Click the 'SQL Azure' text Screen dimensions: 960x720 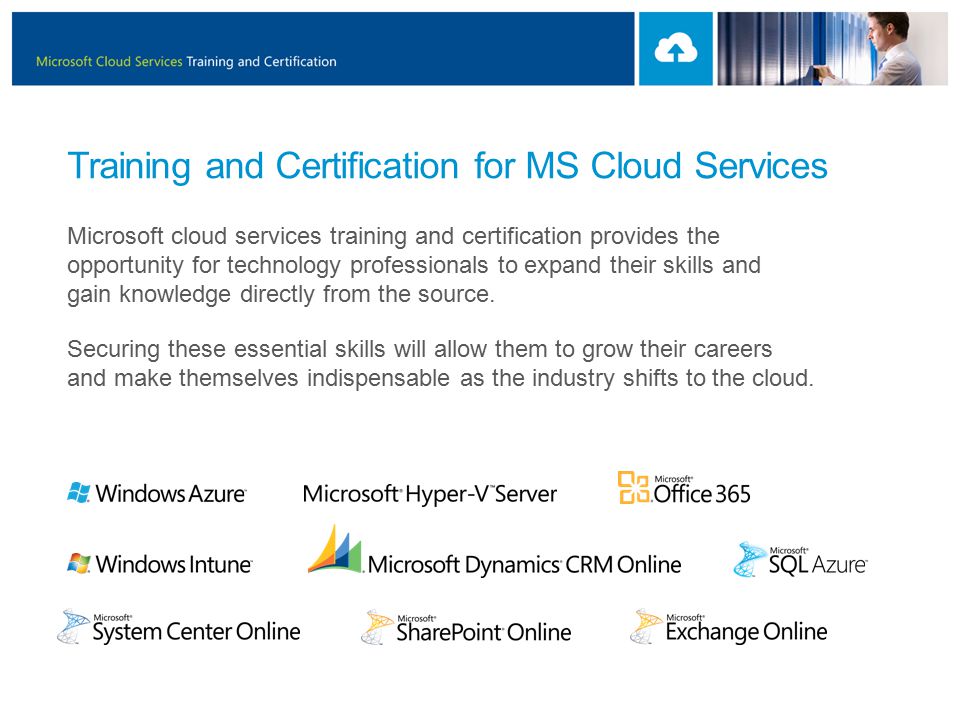point(818,564)
